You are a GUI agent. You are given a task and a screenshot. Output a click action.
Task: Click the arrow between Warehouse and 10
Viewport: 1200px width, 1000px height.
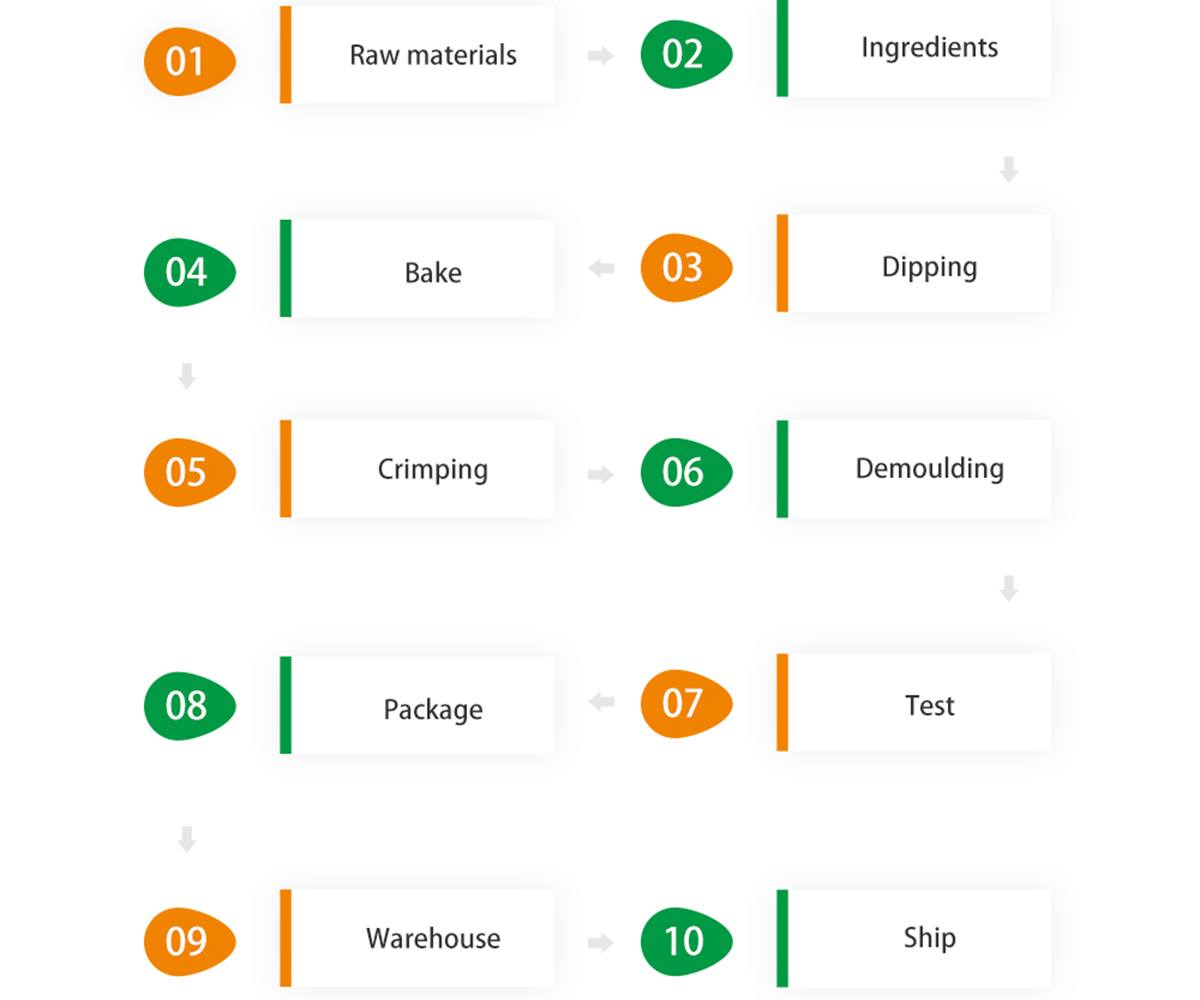[600, 942]
